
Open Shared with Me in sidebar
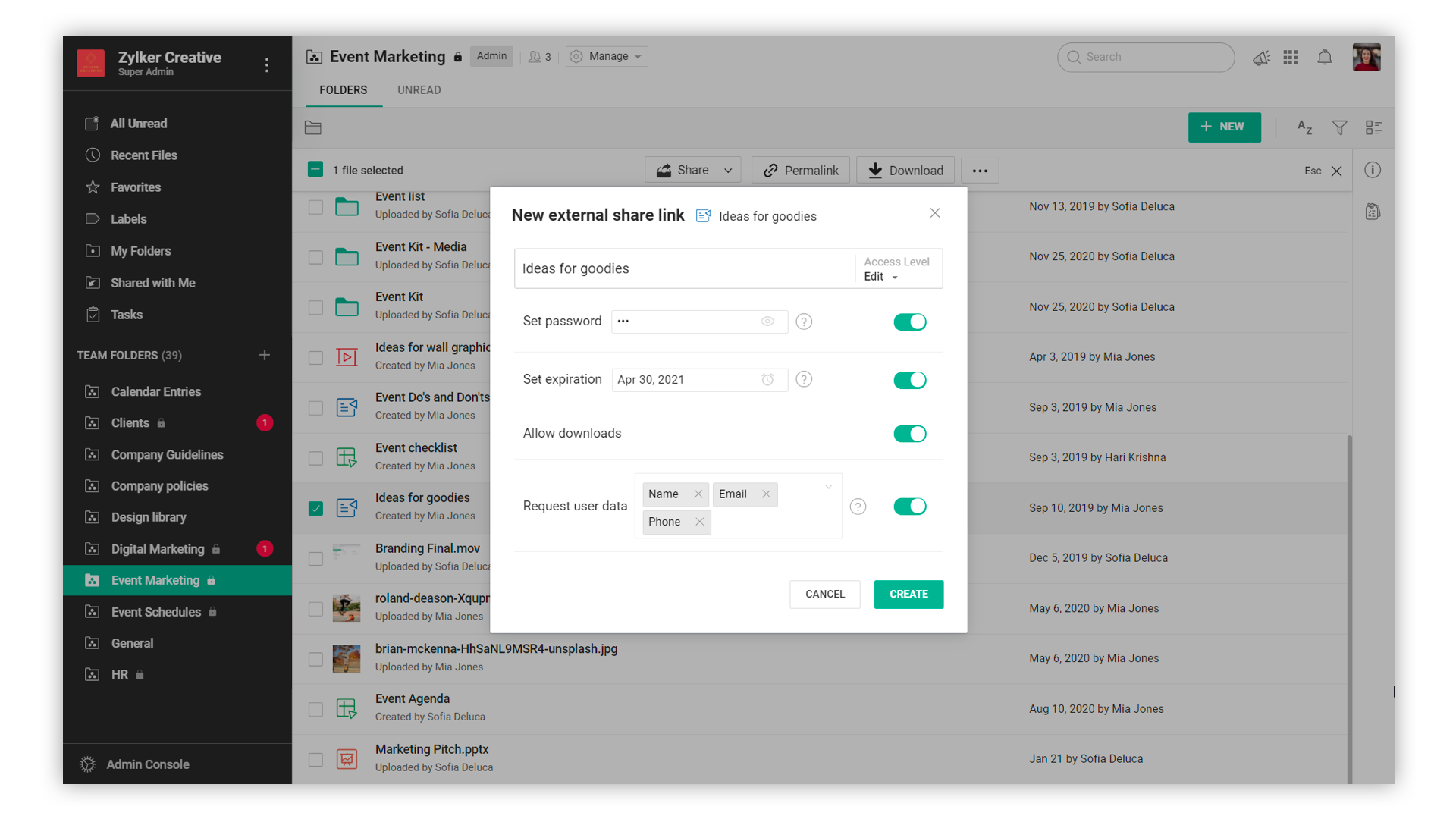[152, 283]
